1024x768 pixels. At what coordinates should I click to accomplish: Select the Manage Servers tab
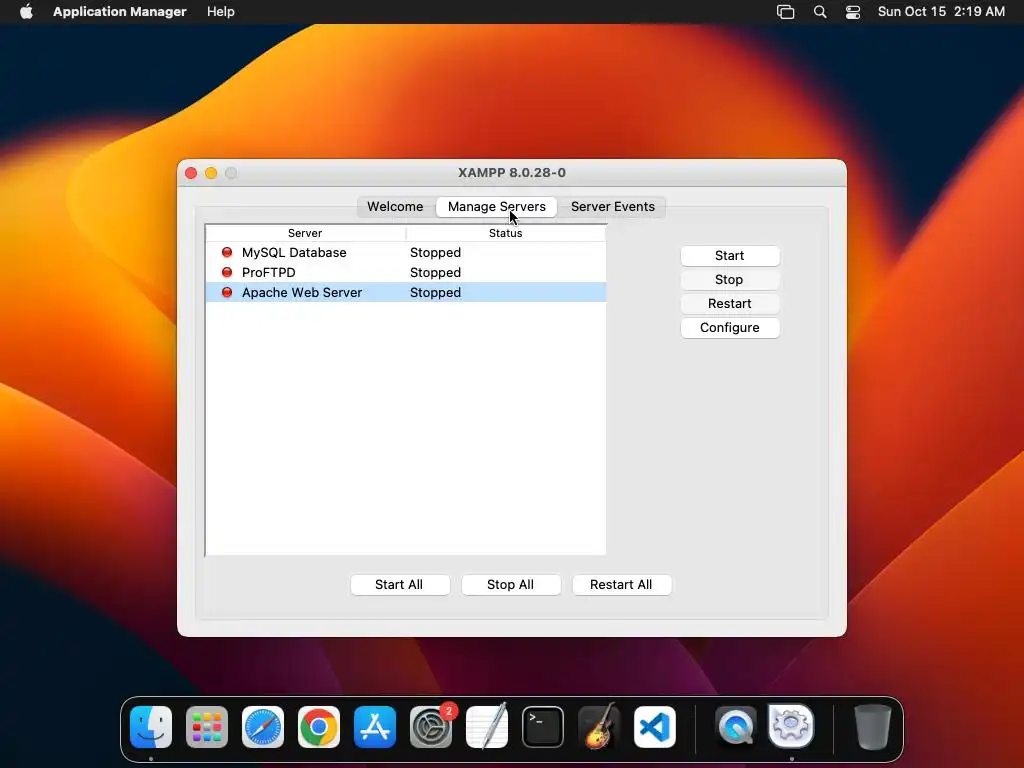496,206
